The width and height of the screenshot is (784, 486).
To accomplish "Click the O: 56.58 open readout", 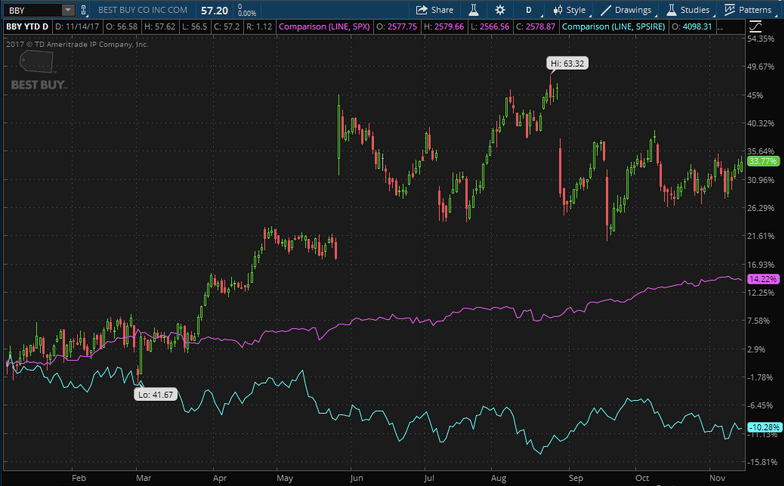I will [x=122, y=26].
